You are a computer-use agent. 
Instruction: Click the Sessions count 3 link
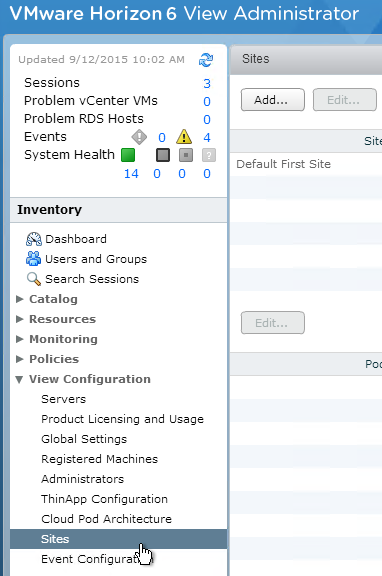click(x=207, y=83)
